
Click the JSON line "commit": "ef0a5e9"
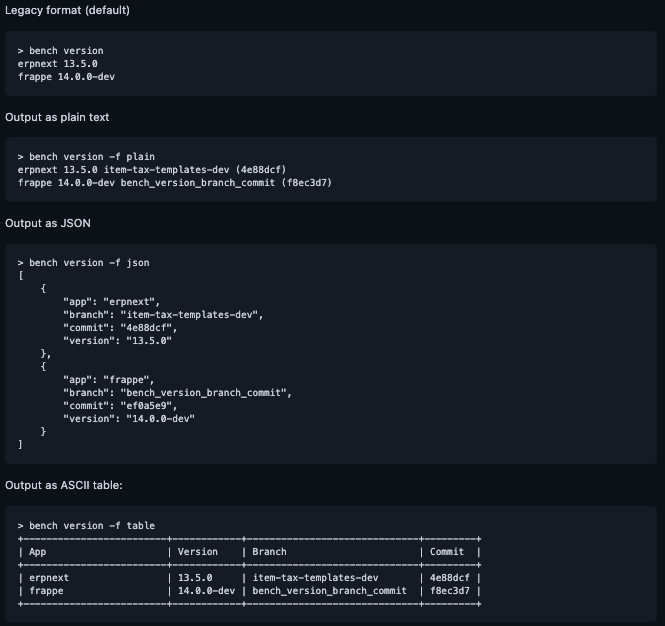tap(120, 406)
